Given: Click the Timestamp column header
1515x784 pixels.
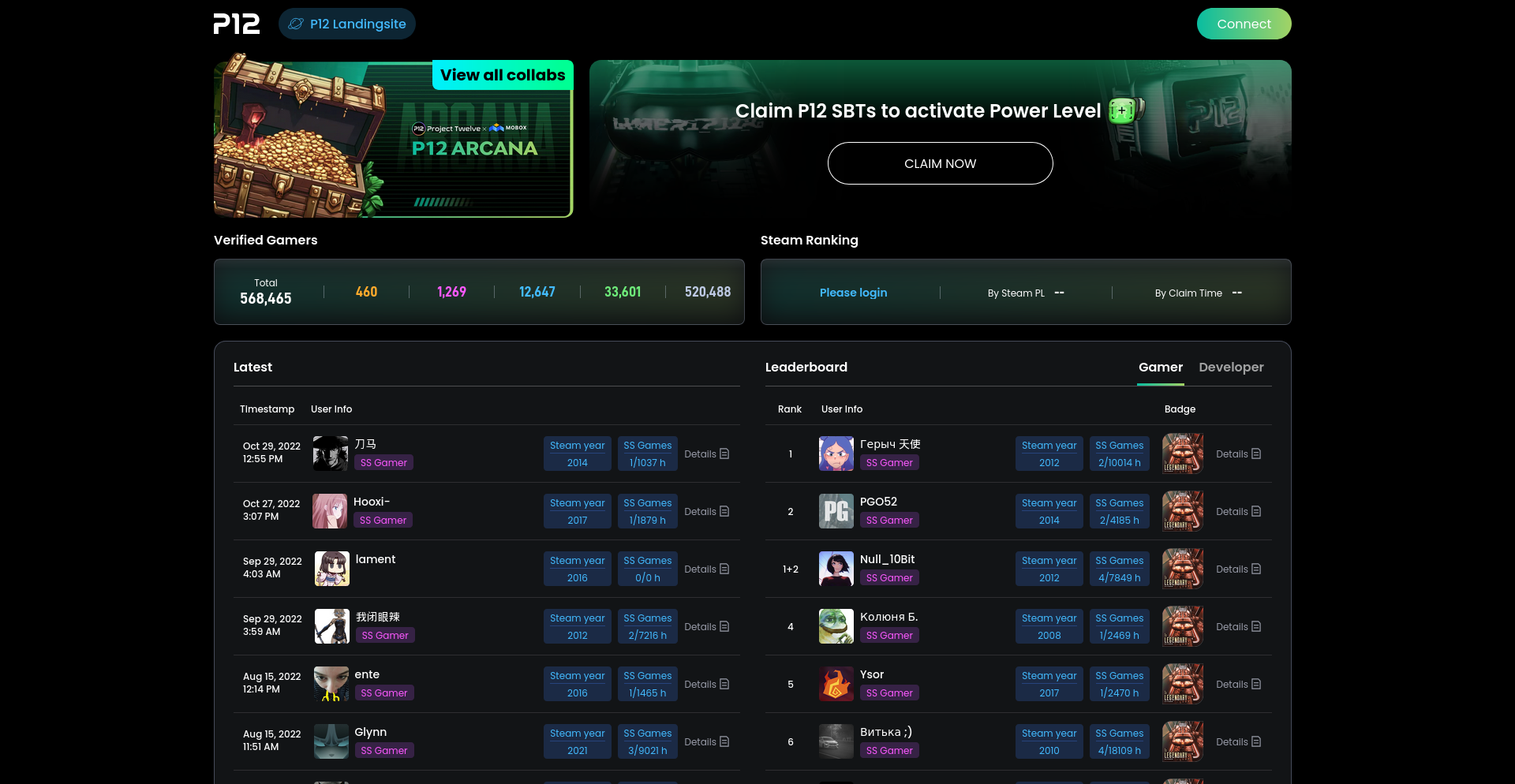Looking at the screenshot, I should pyautogui.click(x=267, y=409).
